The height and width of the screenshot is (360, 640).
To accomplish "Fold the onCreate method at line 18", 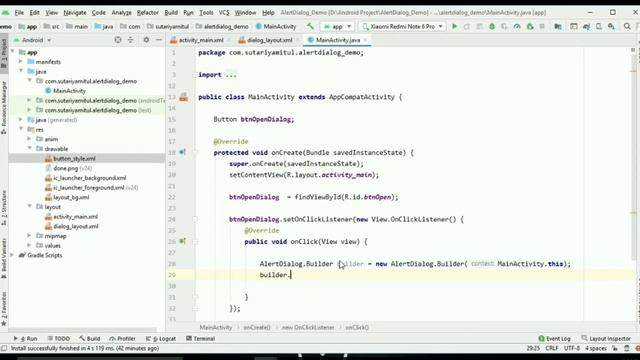I will 195,153.
